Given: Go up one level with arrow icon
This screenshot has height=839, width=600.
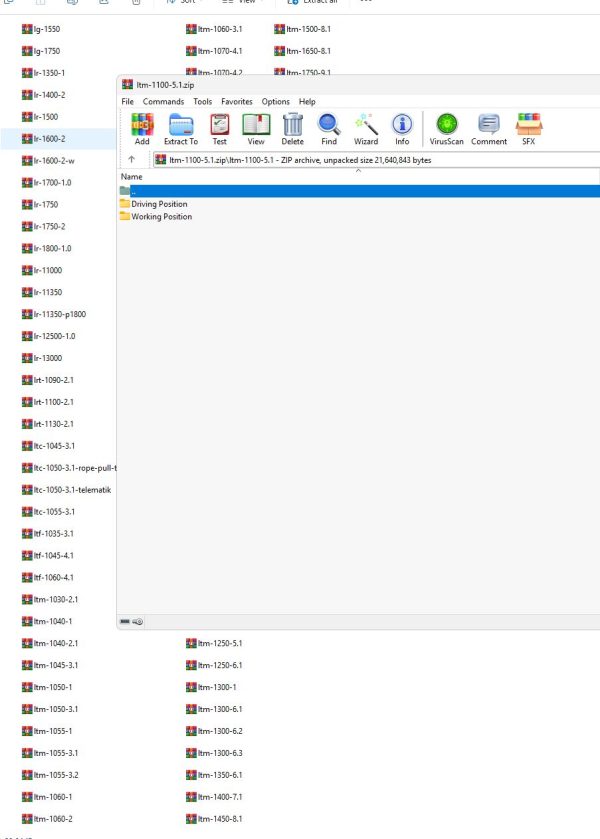Looking at the screenshot, I should (x=131, y=159).
